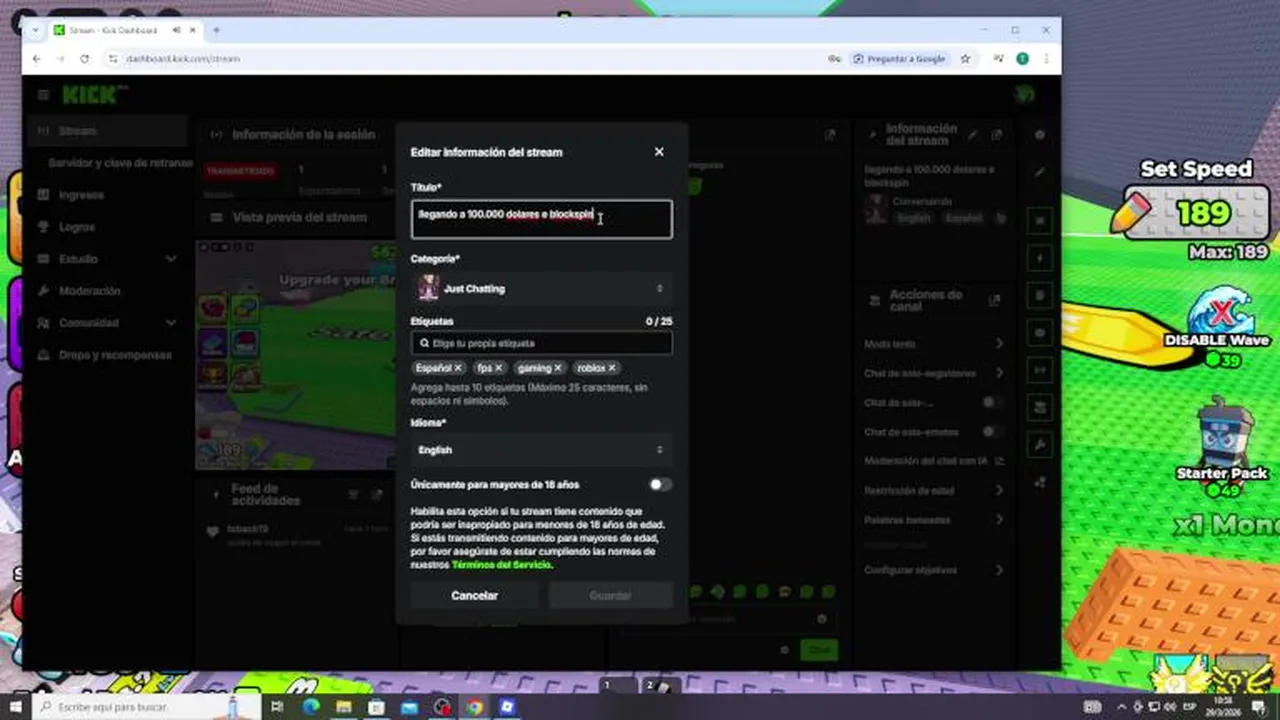1280x720 pixels.
Task: Close the Editar información del stream dialog
Action: [659, 152]
